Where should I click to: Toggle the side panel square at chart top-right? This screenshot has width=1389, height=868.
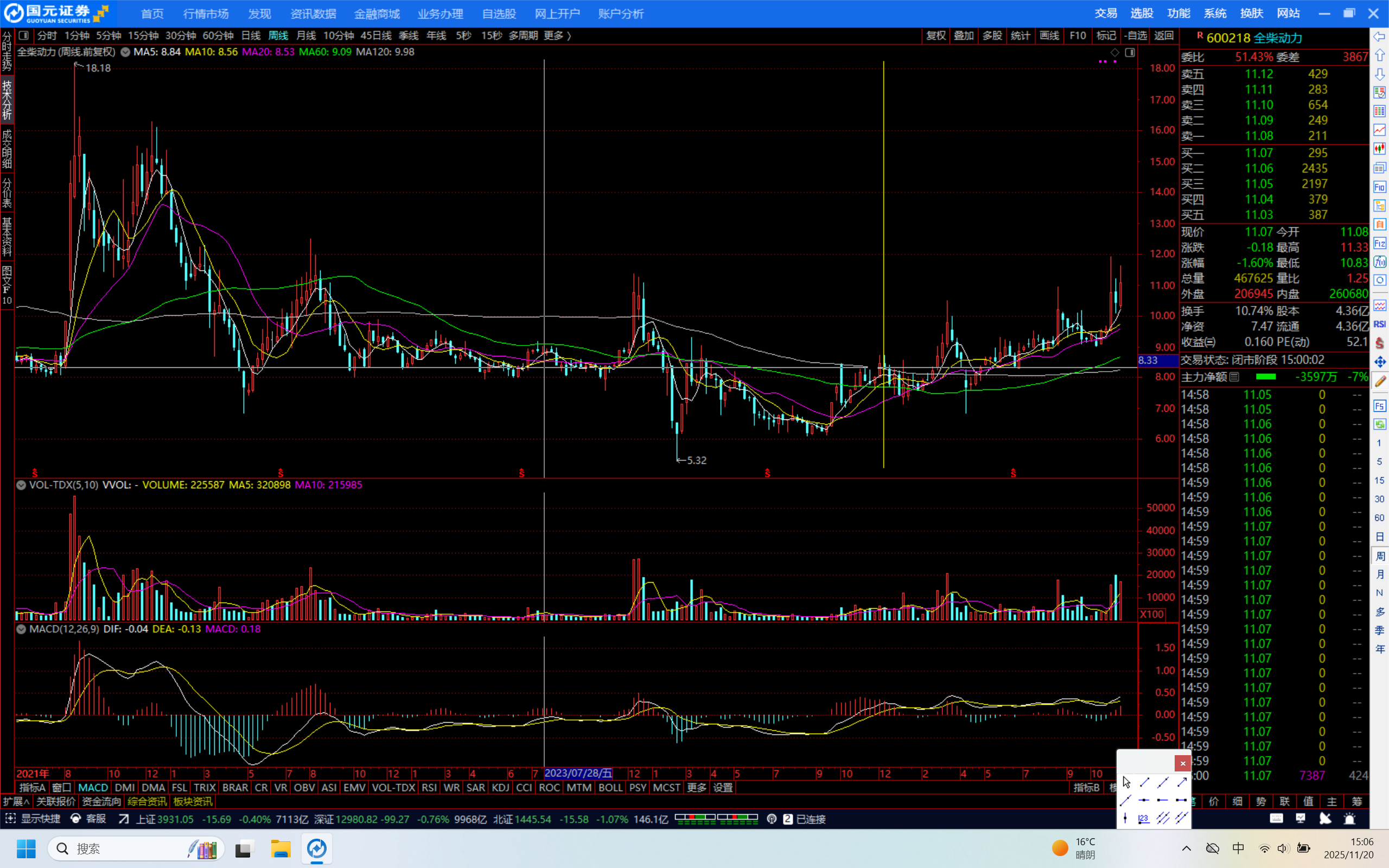[1130, 53]
